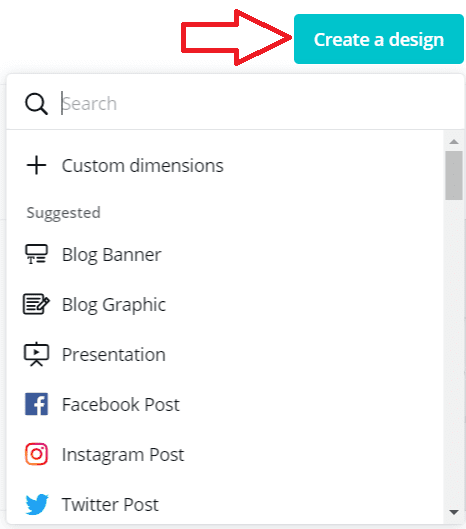Choose Blog Banner text from suggestions
Screen dimensions: 466x529
111,255
